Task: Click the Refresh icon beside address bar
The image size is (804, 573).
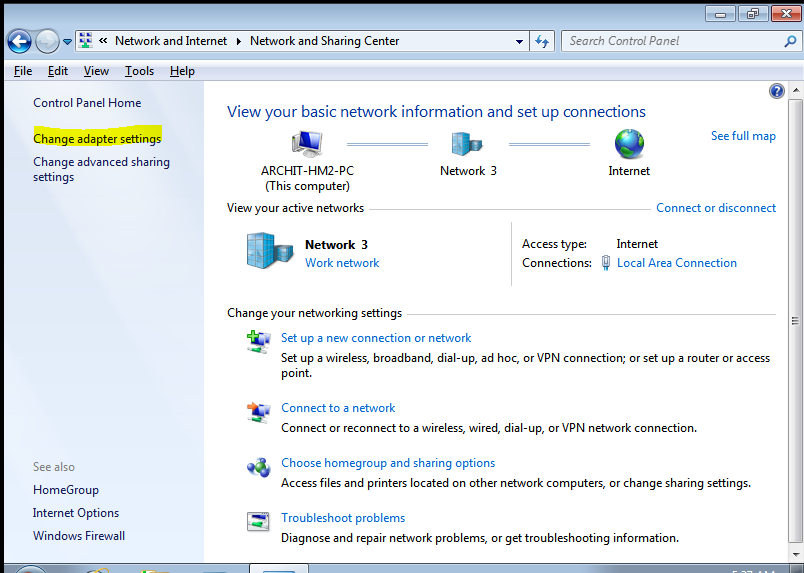Action: coord(542,41)
